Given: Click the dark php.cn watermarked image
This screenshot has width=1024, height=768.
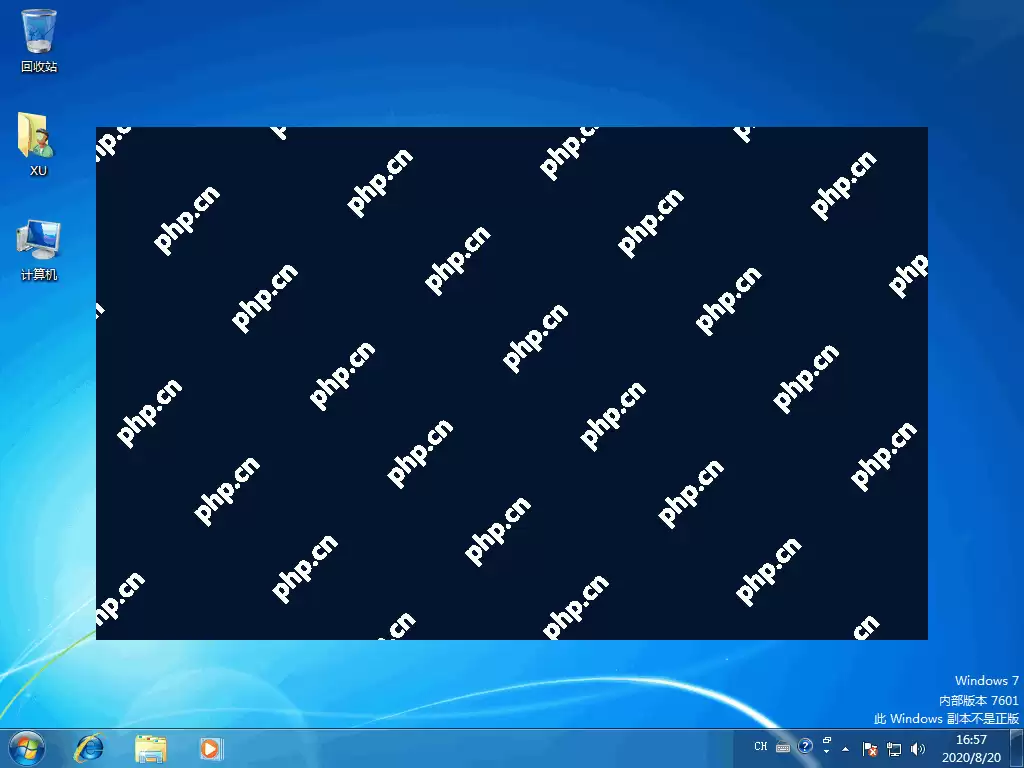Looking at the screenshot, I should (x=511, y=383).
